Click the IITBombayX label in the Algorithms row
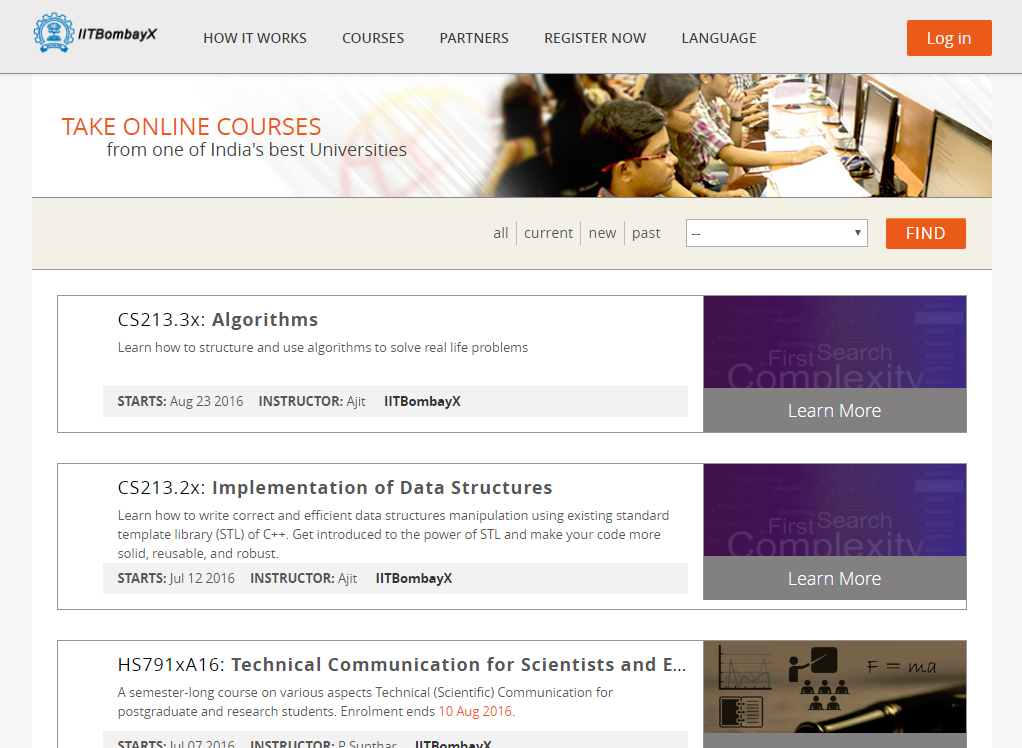Viewport: 1022px width, 748px height. (x=422, y=401)
